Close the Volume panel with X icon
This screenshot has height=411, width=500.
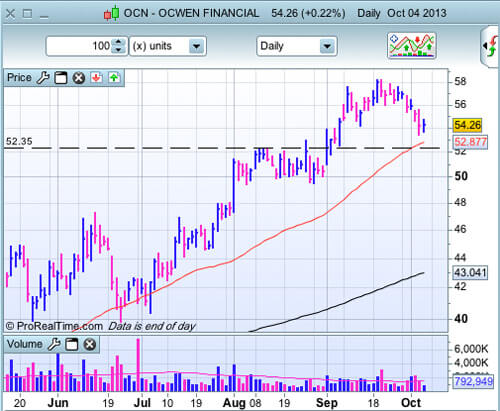89,344
